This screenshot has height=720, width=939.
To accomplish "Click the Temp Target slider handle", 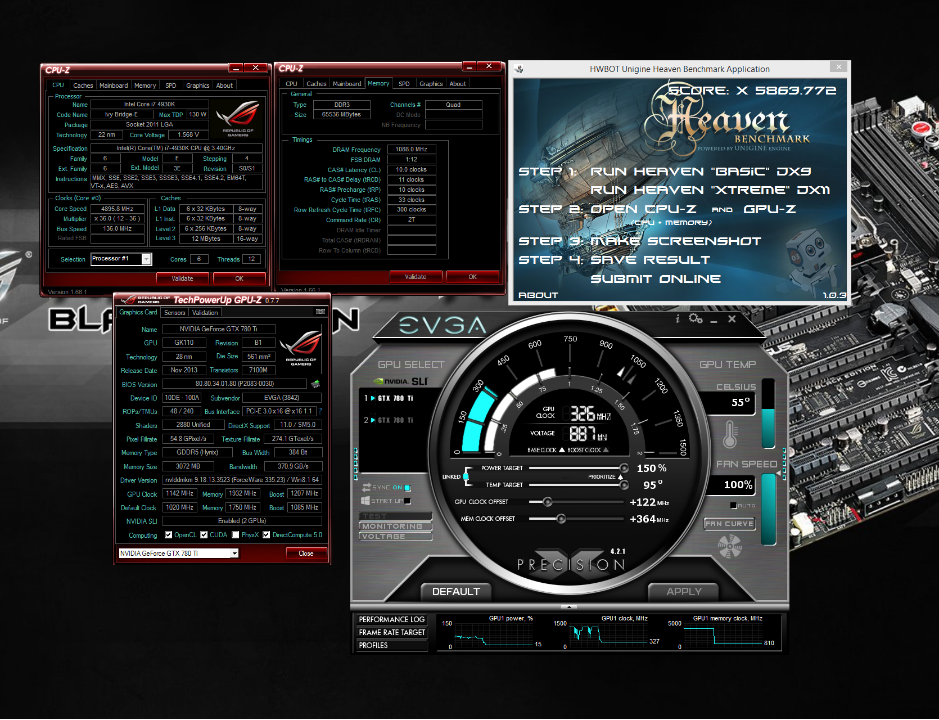I will 624,485.
